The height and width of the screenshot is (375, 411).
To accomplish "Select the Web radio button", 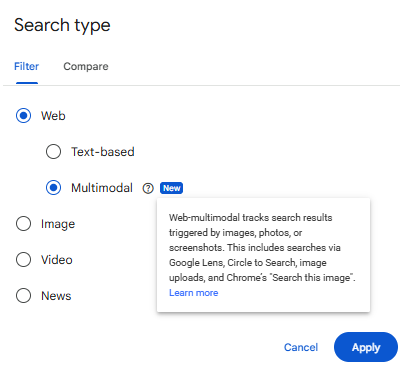I will pyautogui.click(x=23, y=116).
